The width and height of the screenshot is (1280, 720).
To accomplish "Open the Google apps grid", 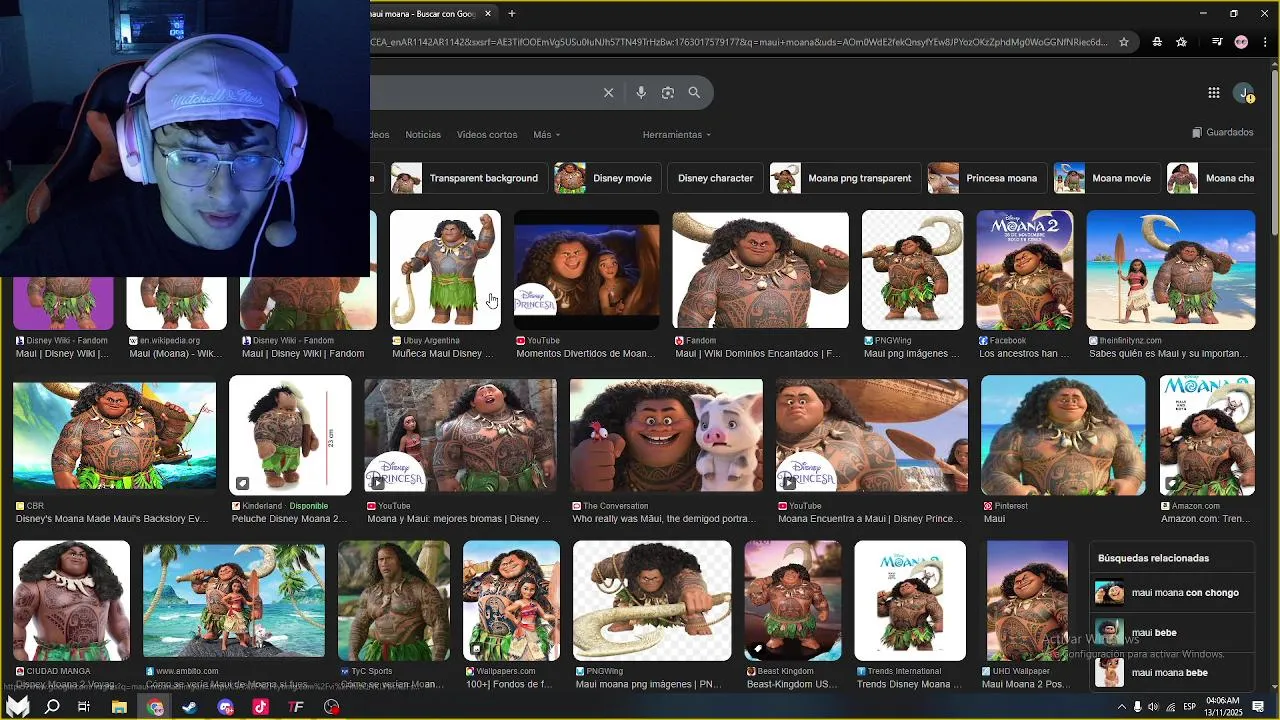I will [1213, 93].
